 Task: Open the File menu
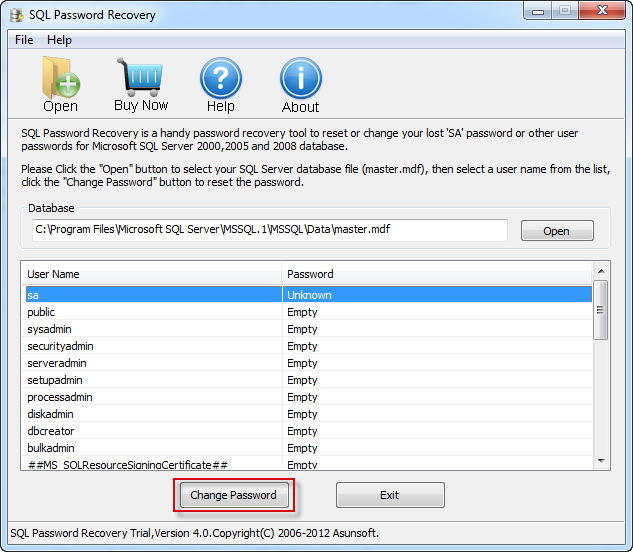pyautogui.click(x=24, y=40)
